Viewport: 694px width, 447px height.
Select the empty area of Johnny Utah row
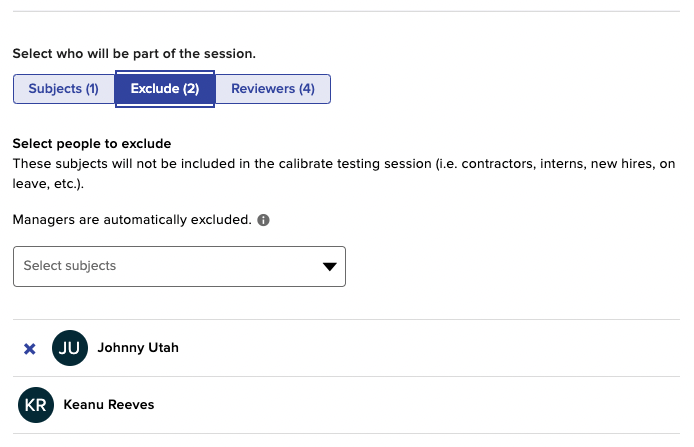tap(429, 348)
